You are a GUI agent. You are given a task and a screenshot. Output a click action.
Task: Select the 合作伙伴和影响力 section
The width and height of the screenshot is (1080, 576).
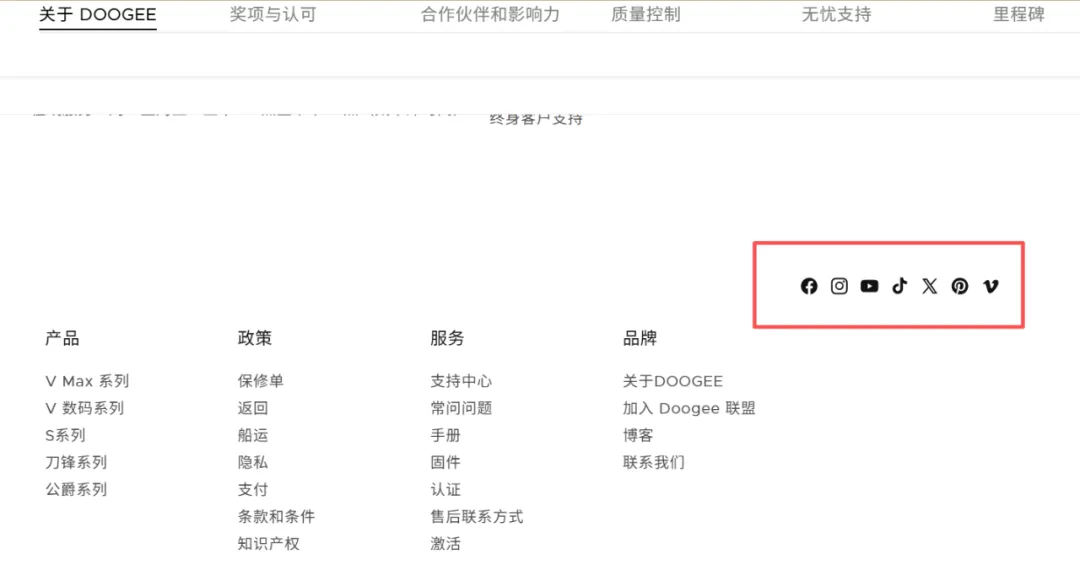[x=489, y=15]
